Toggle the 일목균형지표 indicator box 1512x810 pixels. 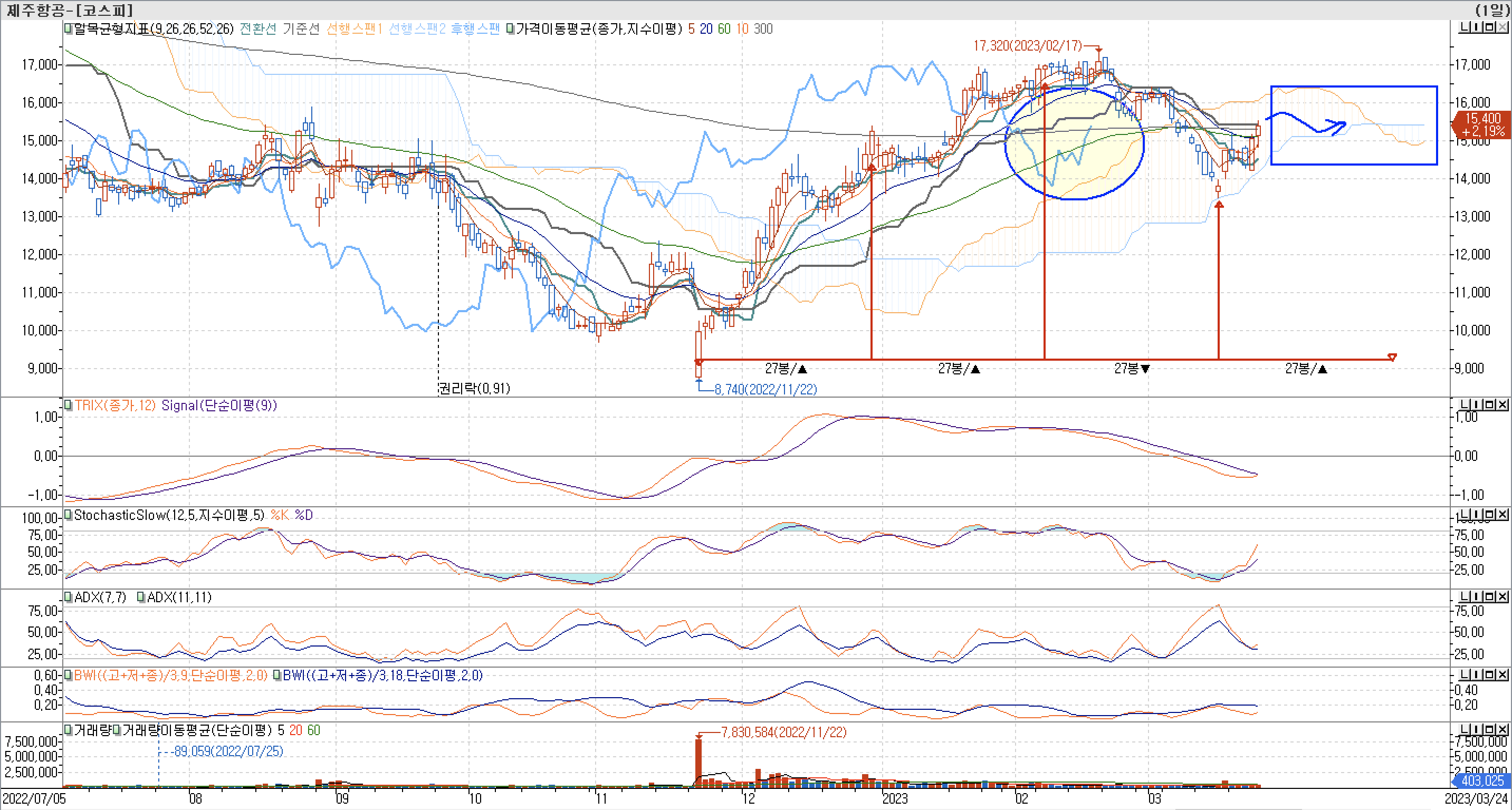[x=69, y=28]
